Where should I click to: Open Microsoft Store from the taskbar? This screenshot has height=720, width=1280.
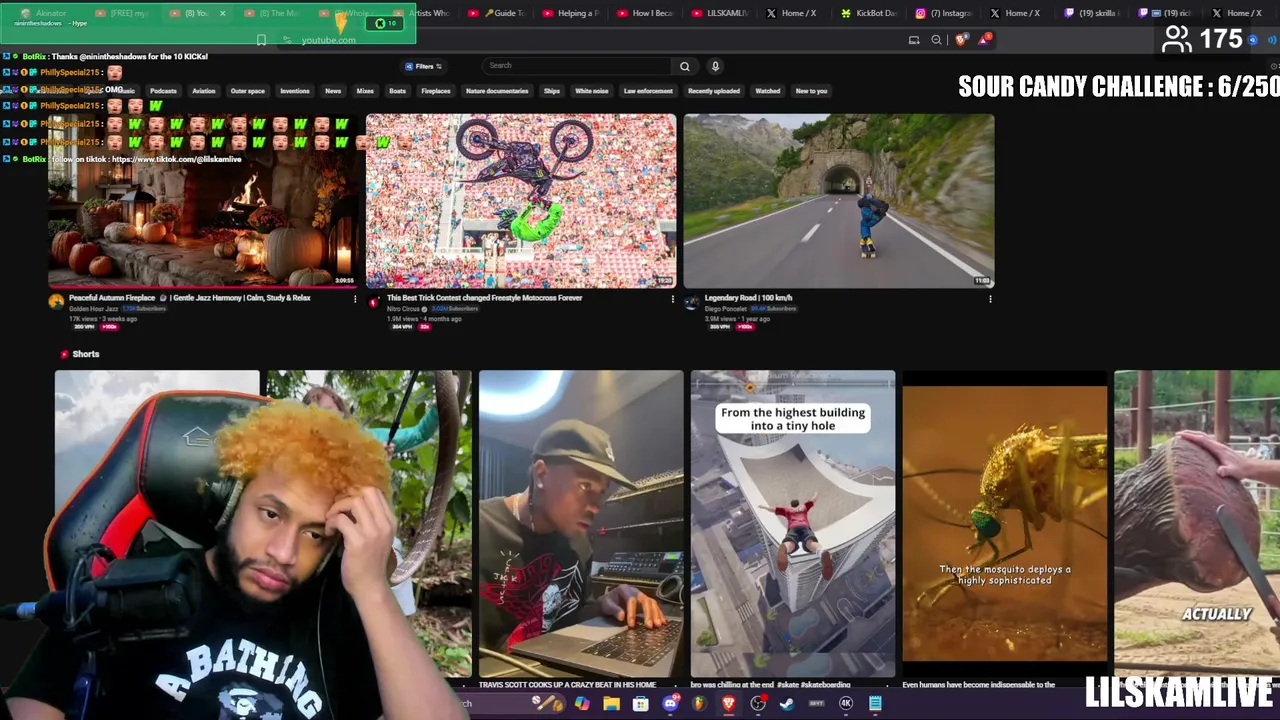[641, 704]
